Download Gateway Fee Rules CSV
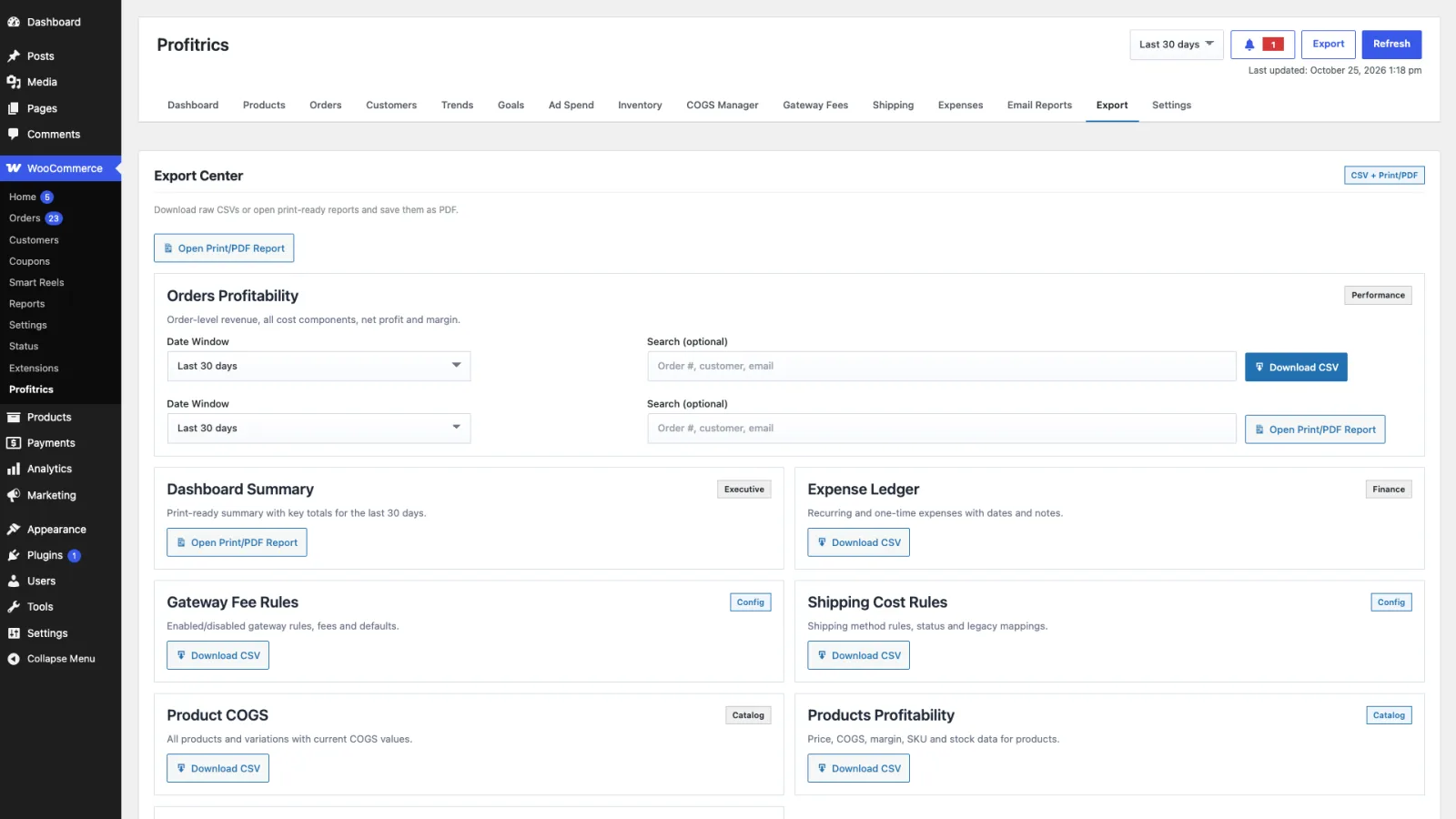Image resolution: width=1456 pixels, height=819 pixels. pos(217,655)
